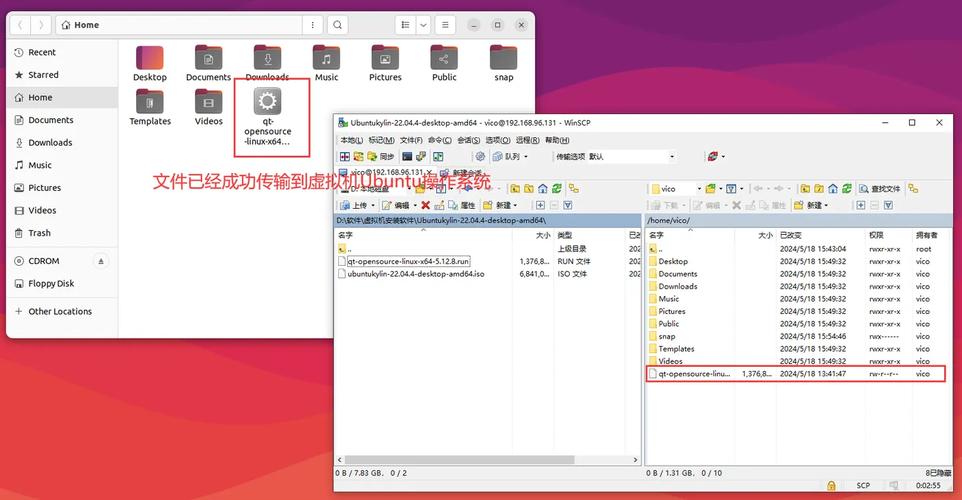Click the red-green session reconnect icon
Viewport: 962px width, 500px height.
pos(713,156)
